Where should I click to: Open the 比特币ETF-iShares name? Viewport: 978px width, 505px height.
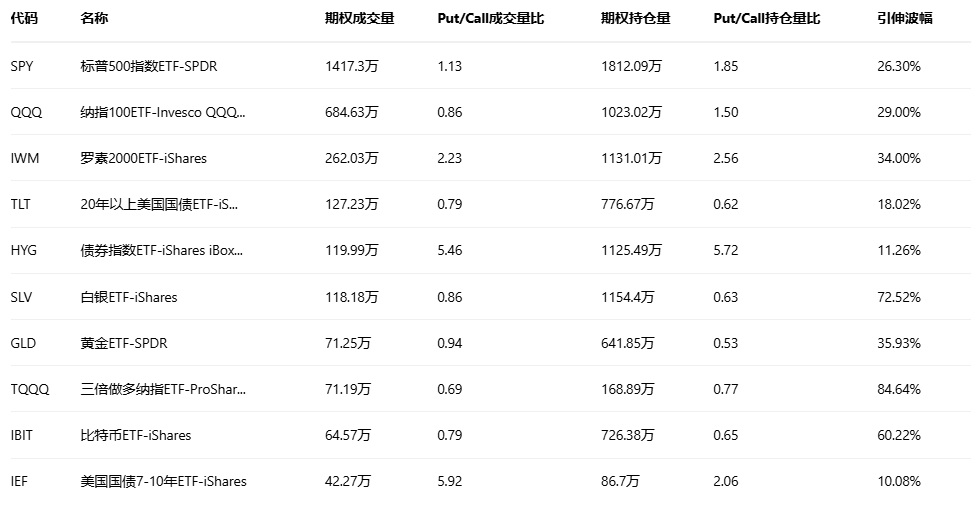(x=136, y=435)
